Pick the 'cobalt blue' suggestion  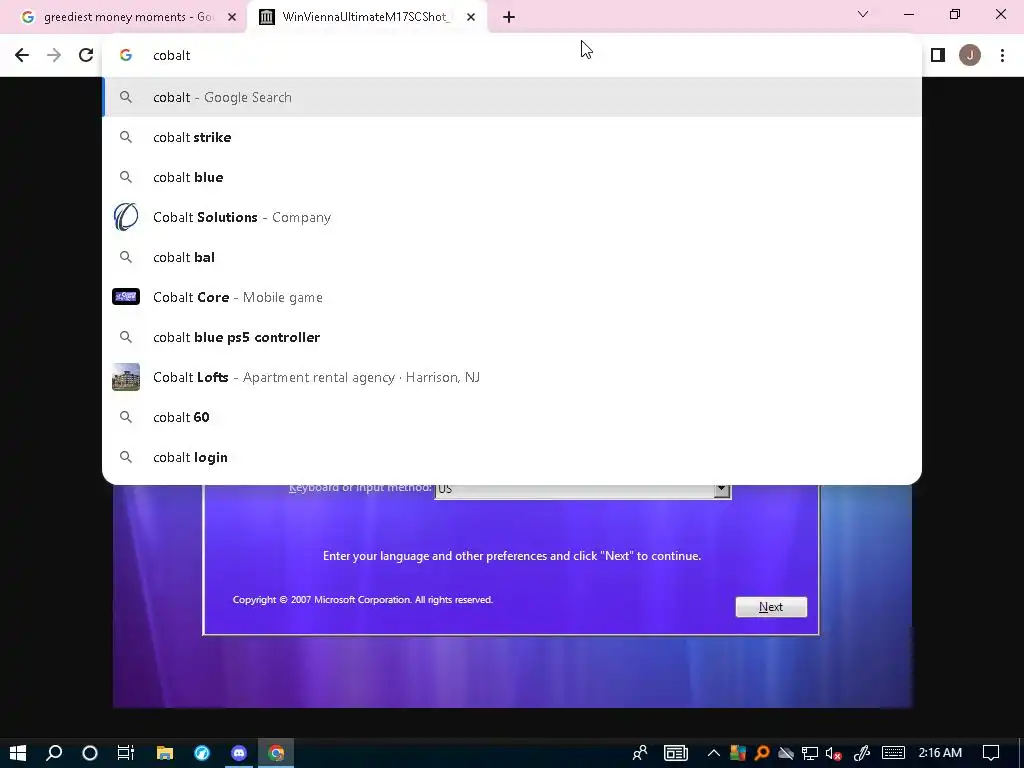click(x=511, y=177)
